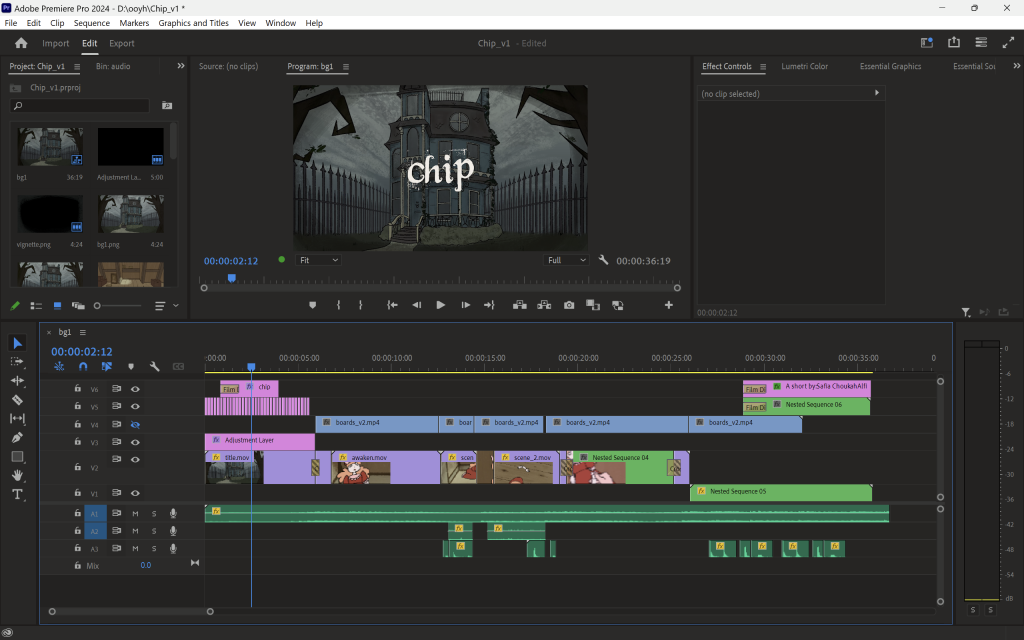Viewport: 1024px width, 640px height.
Task: Open Bin: audio tab
Action: coord(113,67)
